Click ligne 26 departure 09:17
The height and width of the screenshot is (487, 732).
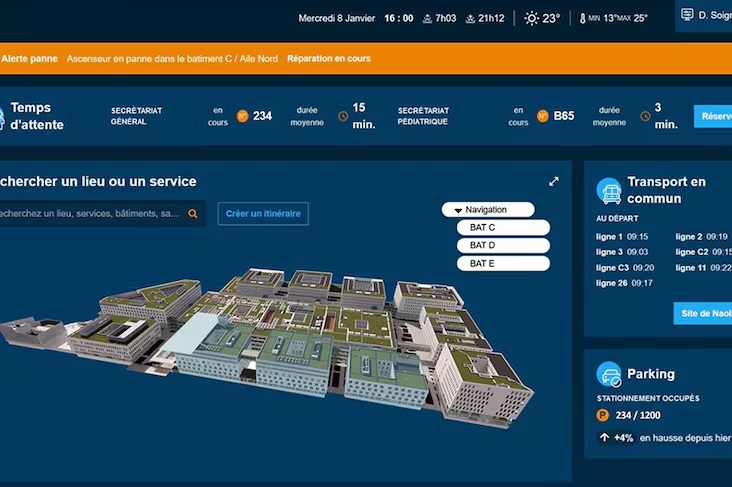pos(624,283)
